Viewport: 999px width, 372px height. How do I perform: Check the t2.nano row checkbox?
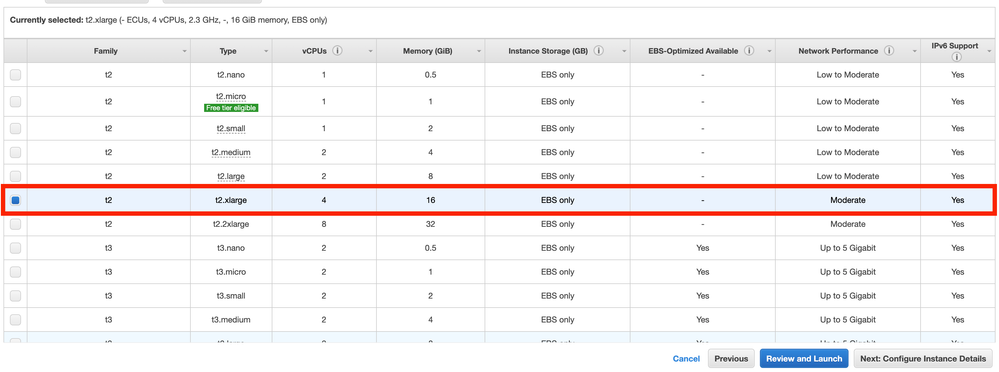(15, 75)
